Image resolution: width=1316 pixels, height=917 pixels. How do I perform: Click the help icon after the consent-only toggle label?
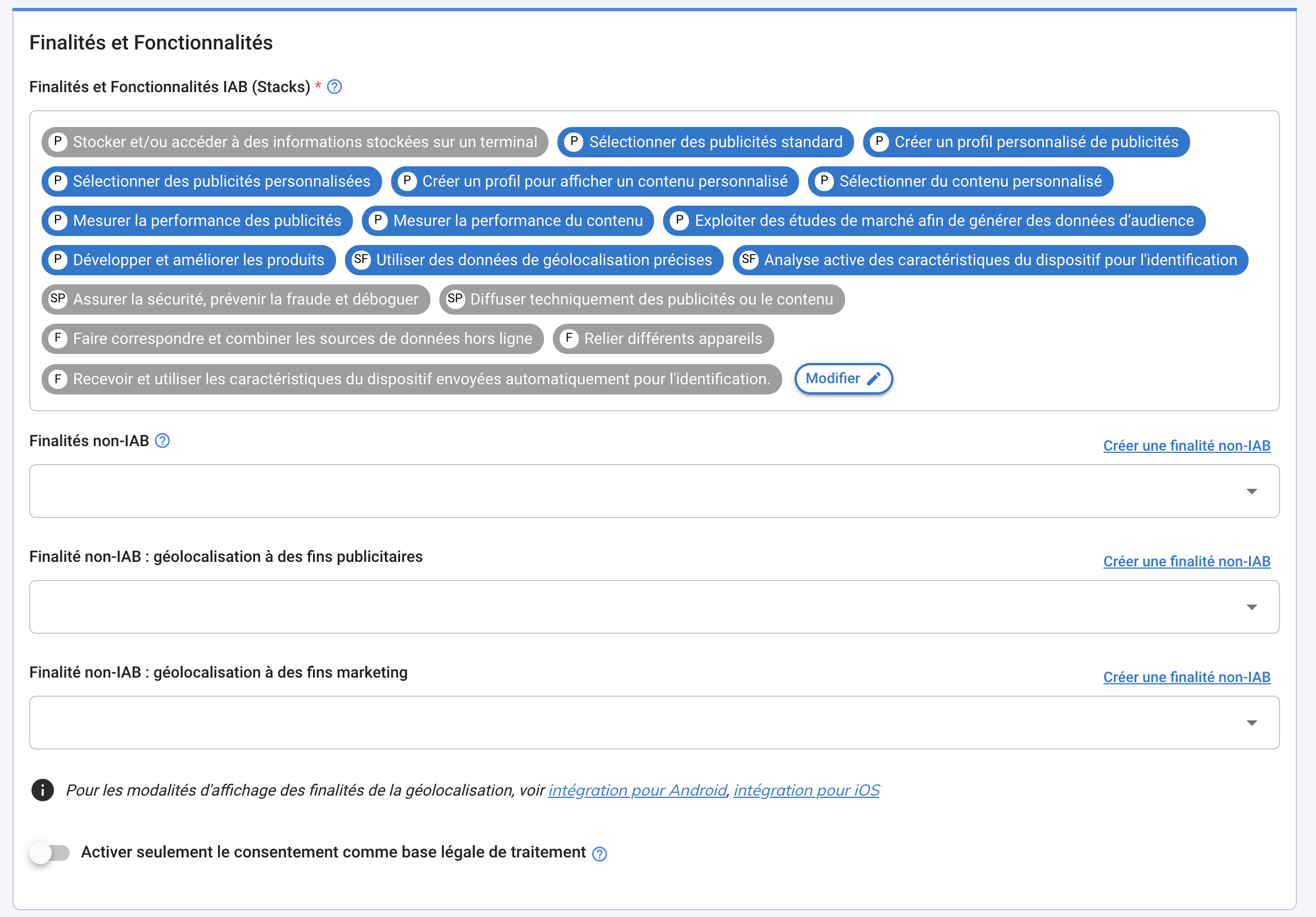coord(599,852)
